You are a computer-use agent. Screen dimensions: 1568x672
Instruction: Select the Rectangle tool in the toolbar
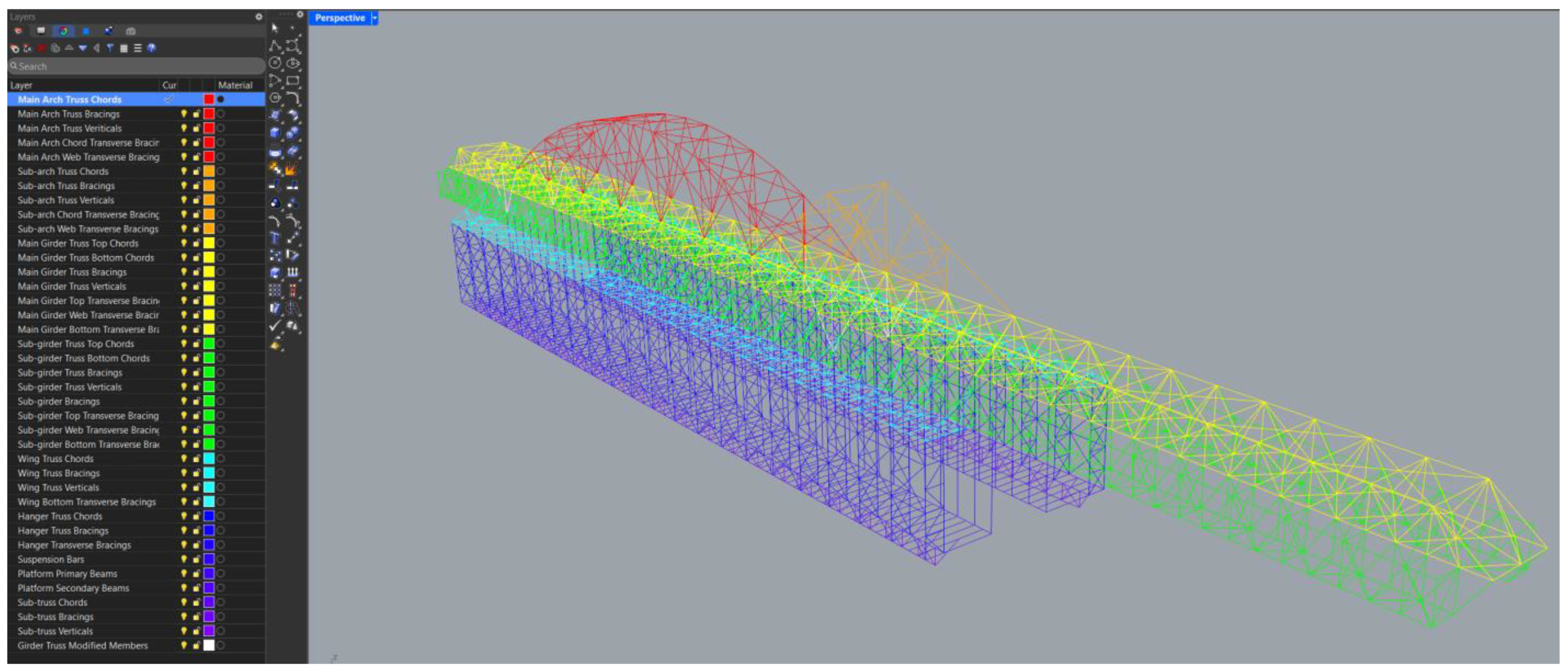point(293,80)
